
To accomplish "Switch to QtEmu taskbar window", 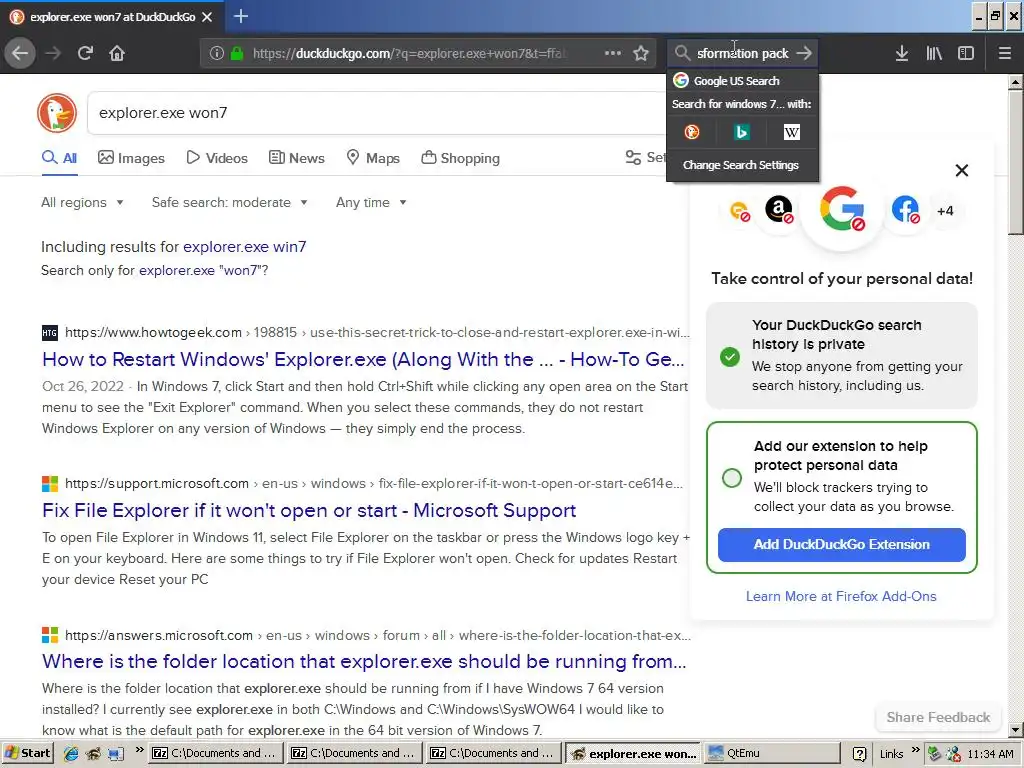I will 771,753.
